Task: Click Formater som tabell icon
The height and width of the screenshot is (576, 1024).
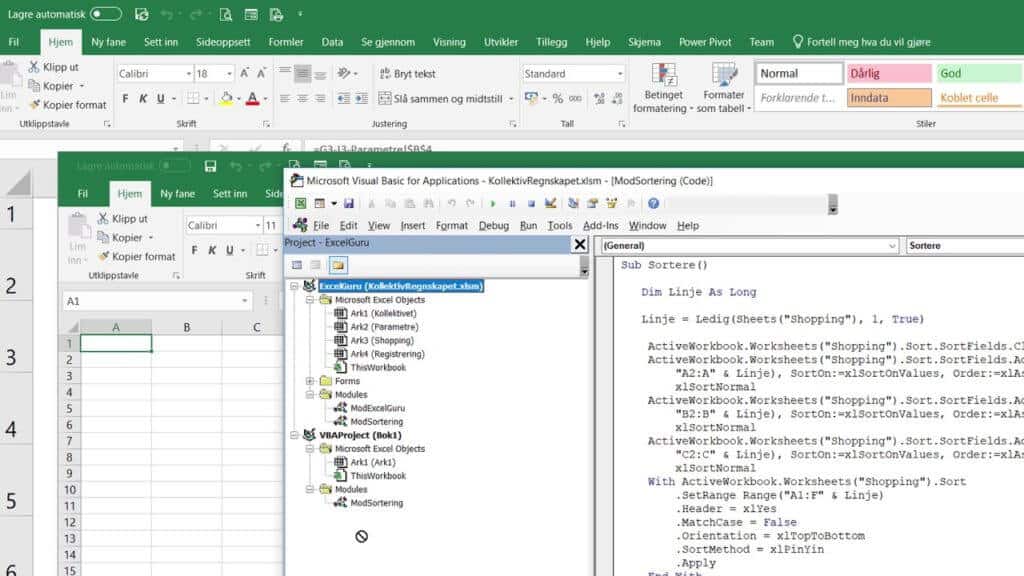Action: pos(724,88)
